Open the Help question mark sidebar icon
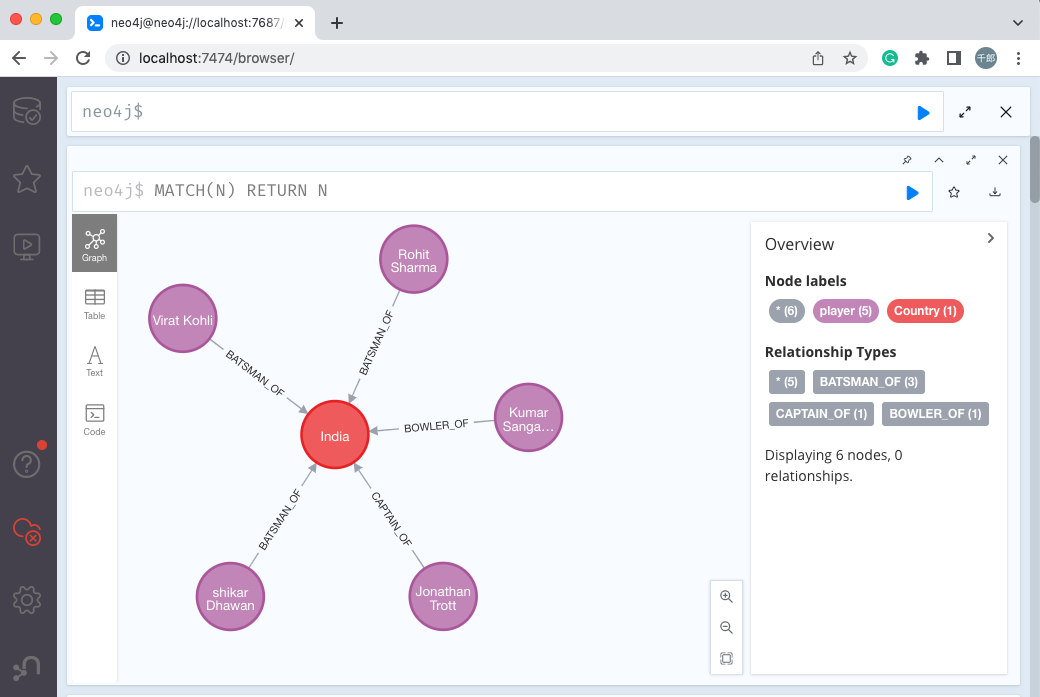Screen dimensions: 1040x697 27,464
